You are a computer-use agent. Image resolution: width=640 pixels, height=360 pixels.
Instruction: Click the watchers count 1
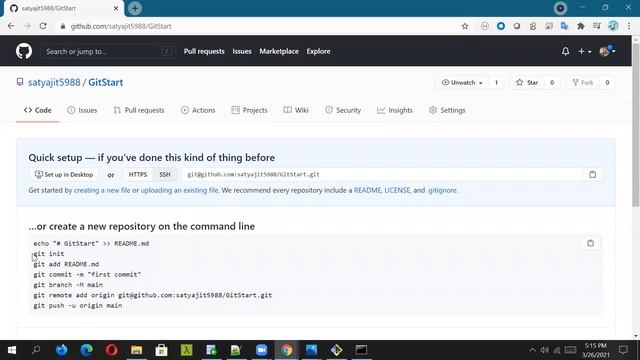496,82
